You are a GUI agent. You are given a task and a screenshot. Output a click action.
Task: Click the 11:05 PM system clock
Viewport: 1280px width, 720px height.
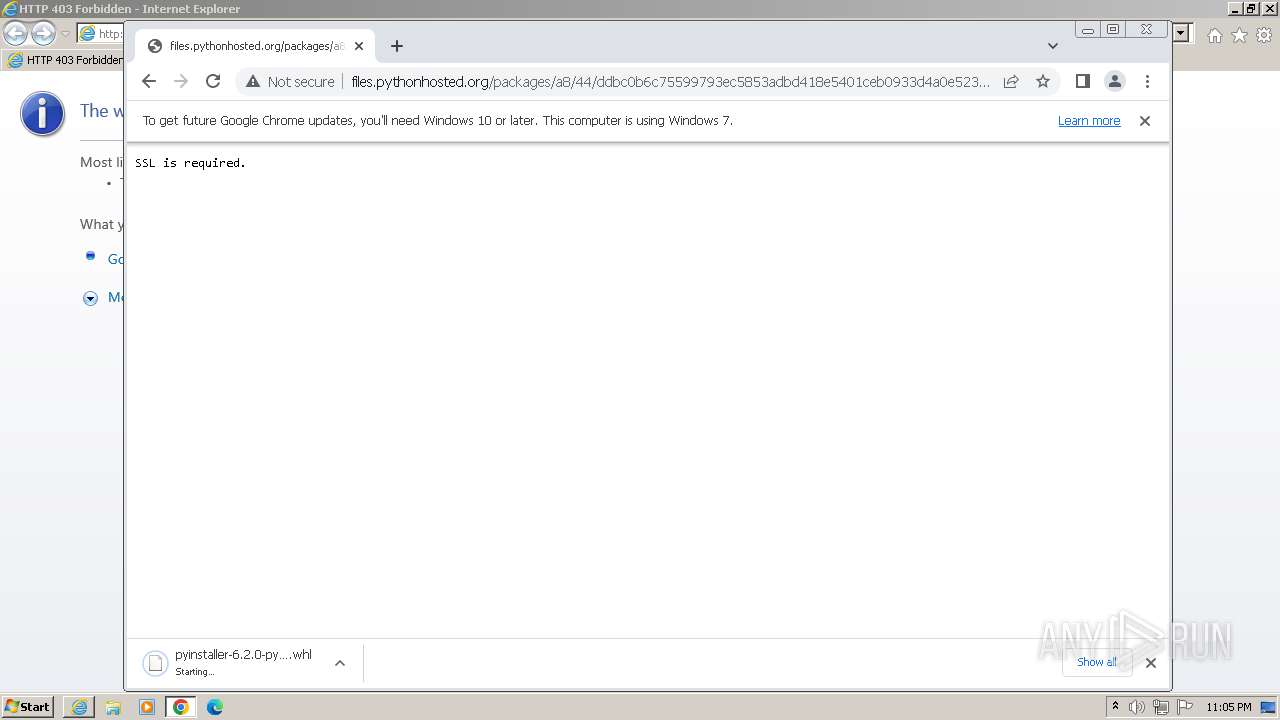pyautogui.click(x=1229, y=707)
